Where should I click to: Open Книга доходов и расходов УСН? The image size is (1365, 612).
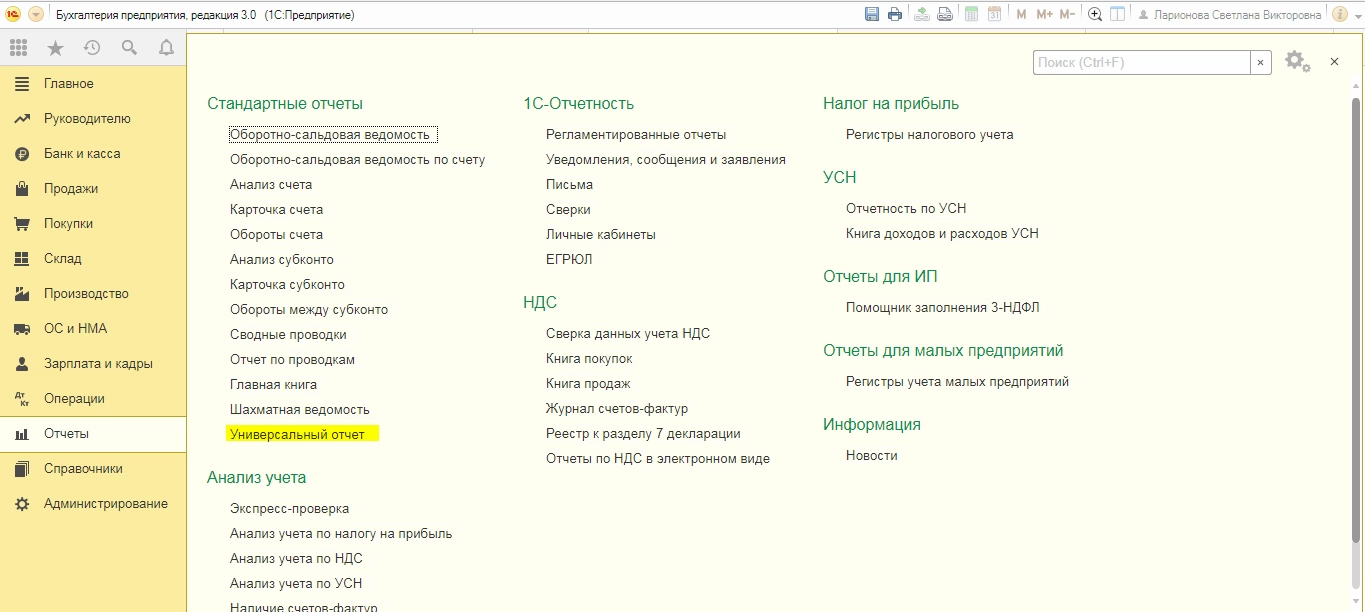942,233
